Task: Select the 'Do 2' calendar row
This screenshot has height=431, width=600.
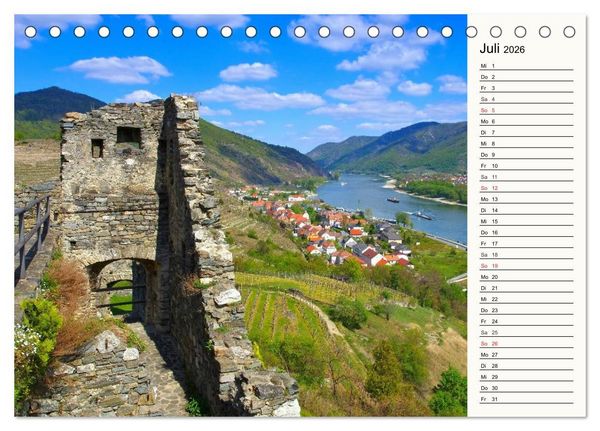Action: [x=527, y=77]
